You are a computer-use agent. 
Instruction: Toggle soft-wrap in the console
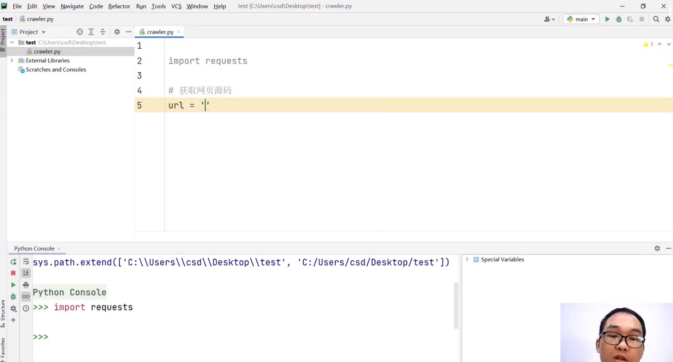(26, 262)
